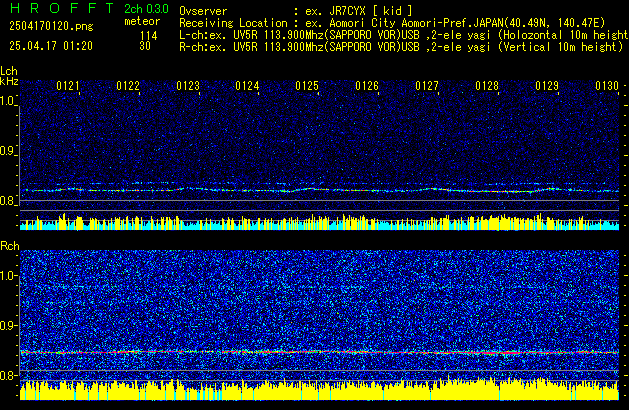Pick the 0124 time marker
The height and width of the screenshot is (410, 629).
[247, 86]
